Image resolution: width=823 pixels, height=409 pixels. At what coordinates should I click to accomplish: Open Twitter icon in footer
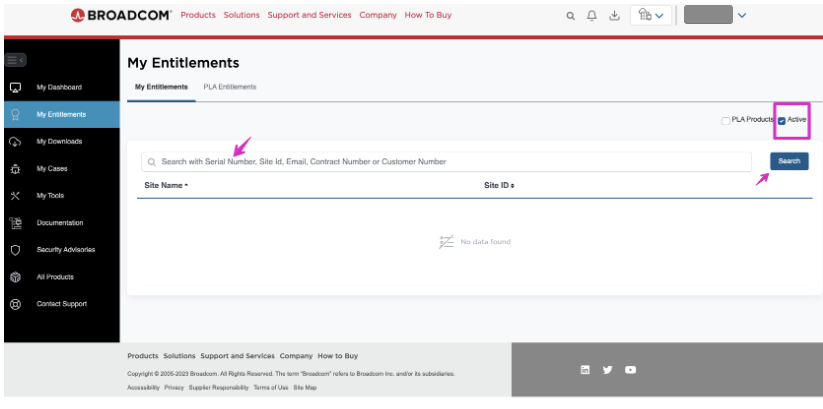(x=608, y=370)
